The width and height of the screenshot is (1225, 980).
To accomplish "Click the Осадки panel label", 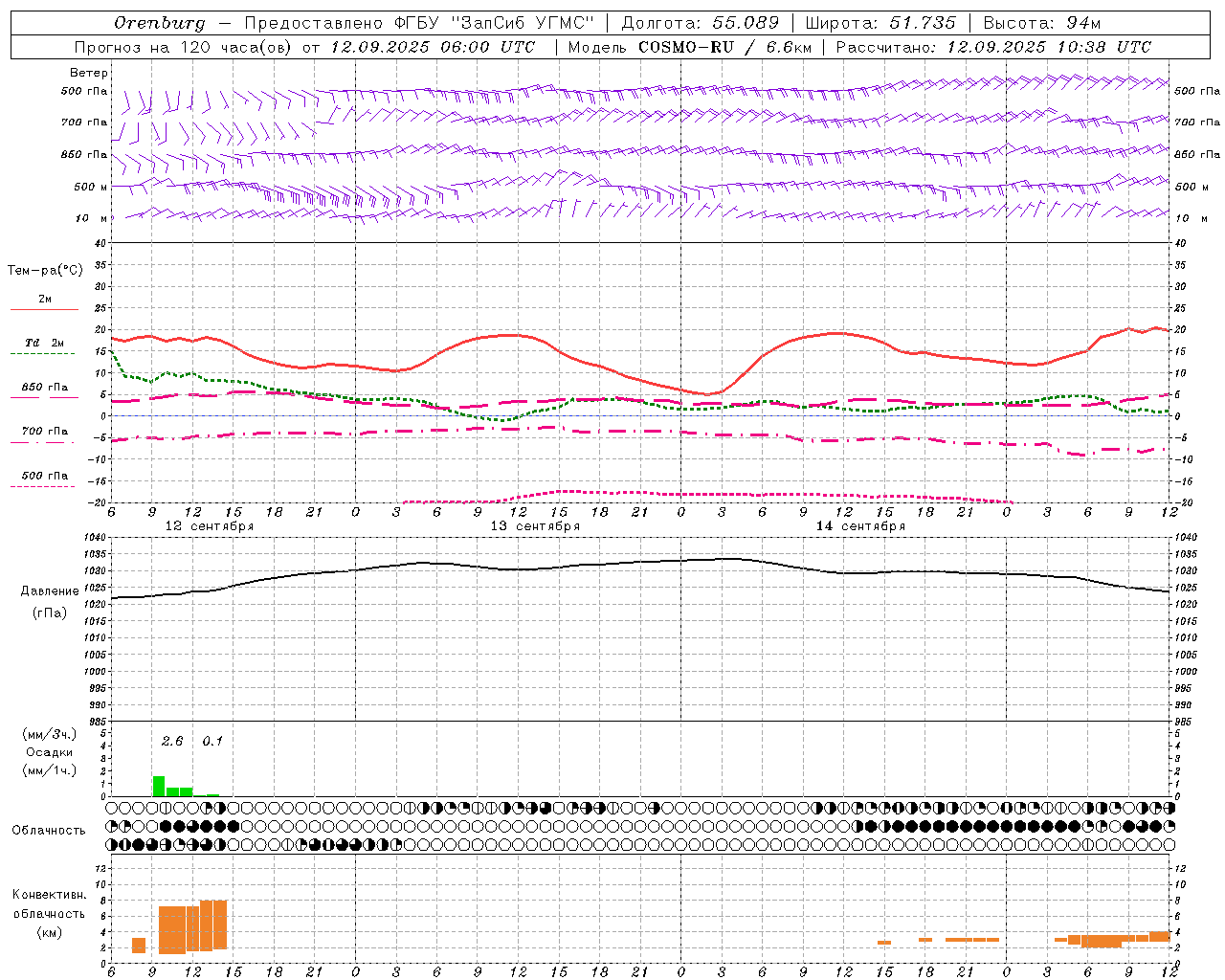I will pos(50,752).
